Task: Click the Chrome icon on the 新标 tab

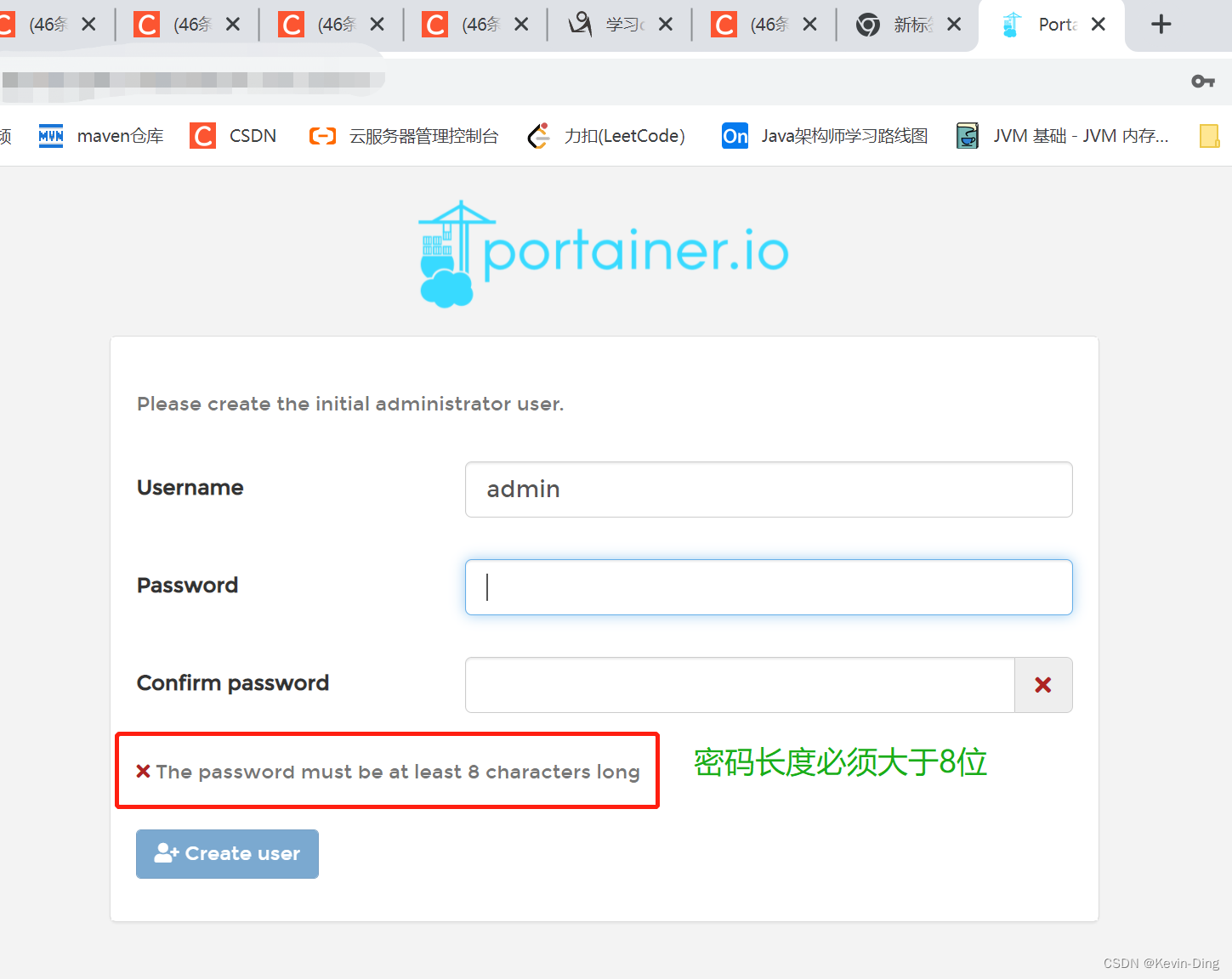Action: 868,25
